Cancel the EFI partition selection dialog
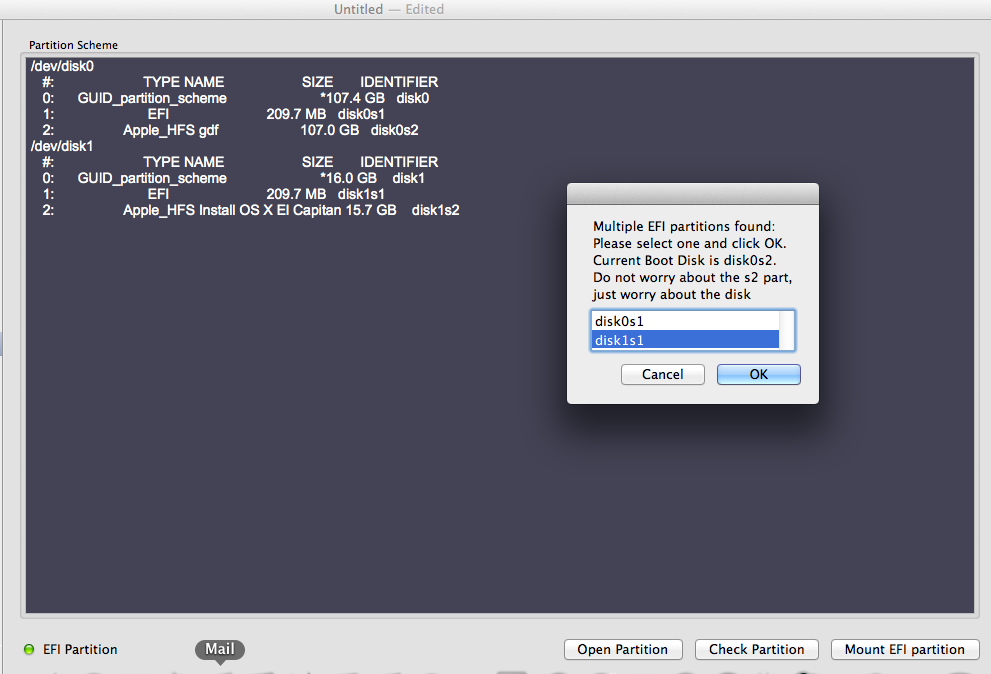The image size is (991, 674). tap(662, 374)
